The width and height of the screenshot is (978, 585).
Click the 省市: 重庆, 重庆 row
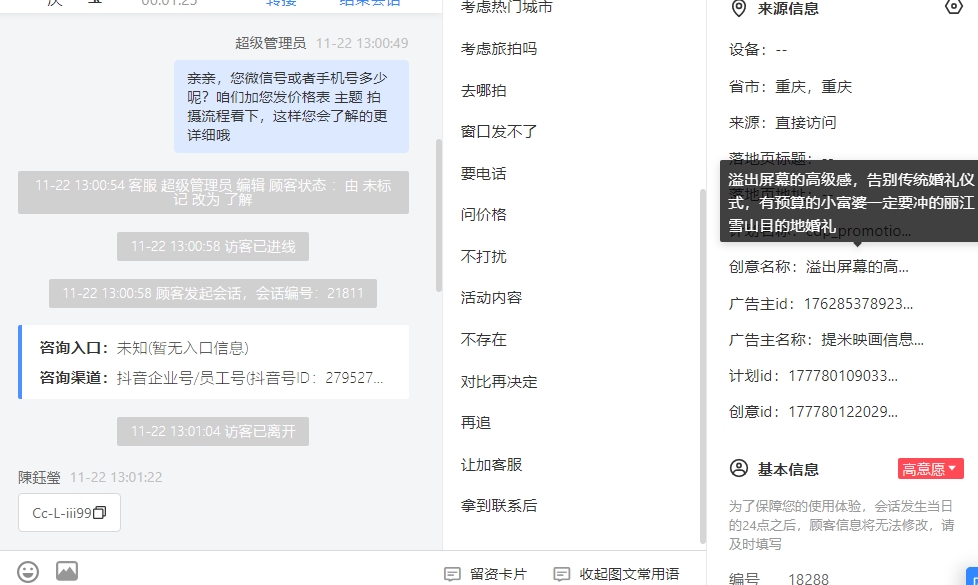790,87
